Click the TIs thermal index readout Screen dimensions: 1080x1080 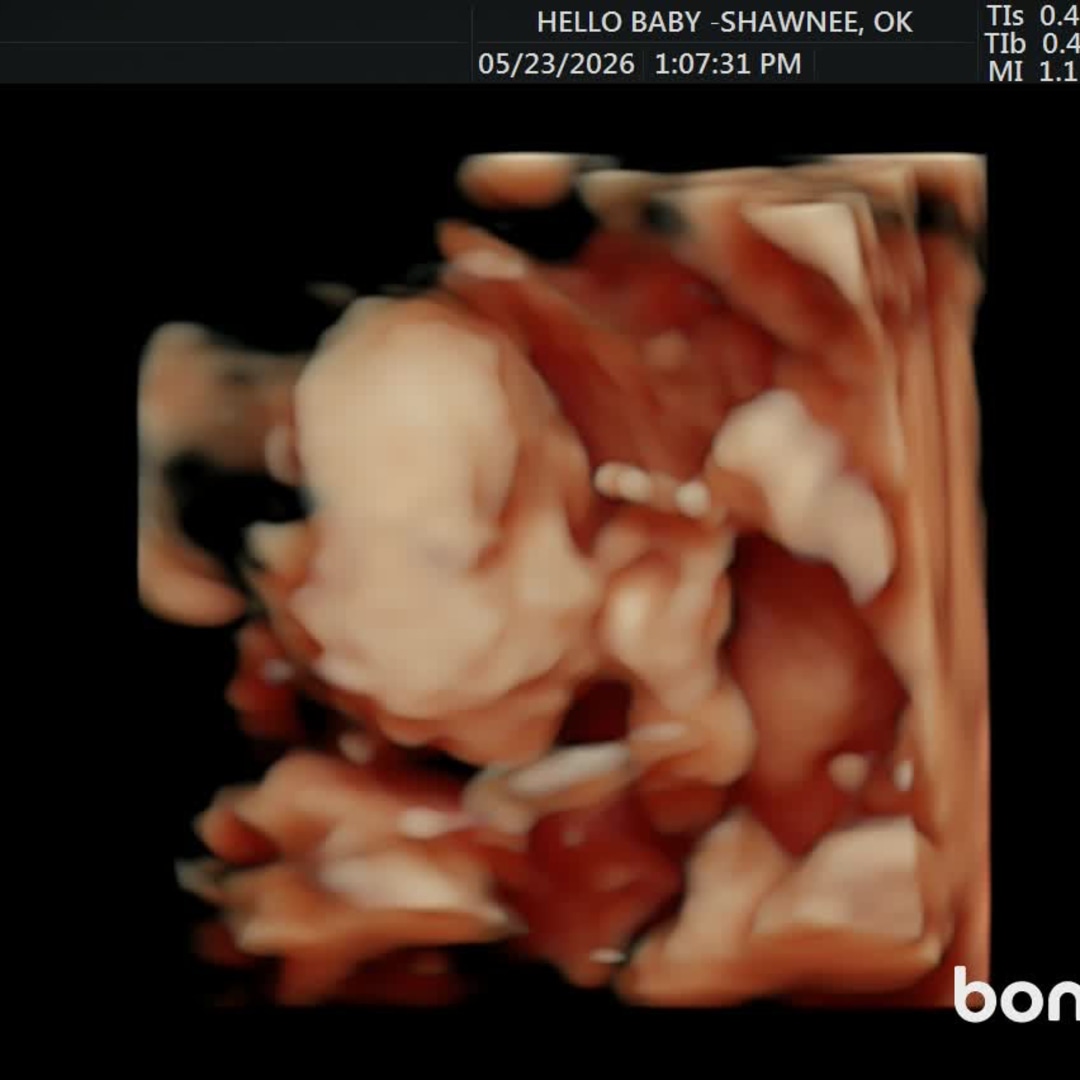tap(1032, 15)
